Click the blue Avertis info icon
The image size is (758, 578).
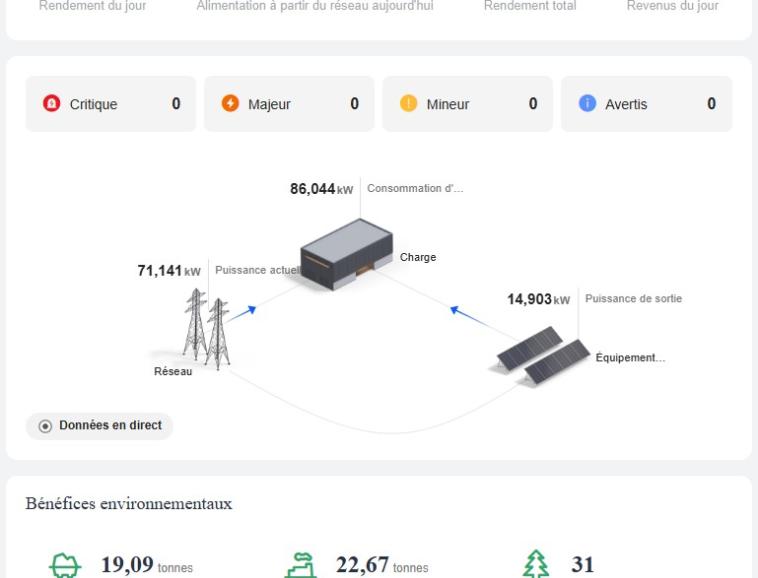(x=587, y=104)
